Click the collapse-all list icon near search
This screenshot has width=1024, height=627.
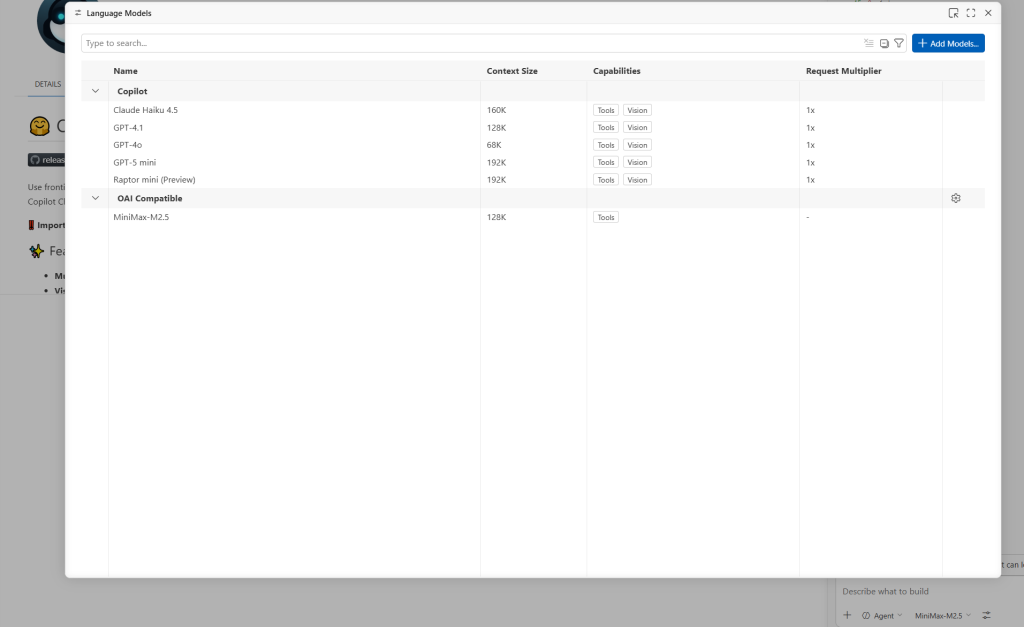868,43
